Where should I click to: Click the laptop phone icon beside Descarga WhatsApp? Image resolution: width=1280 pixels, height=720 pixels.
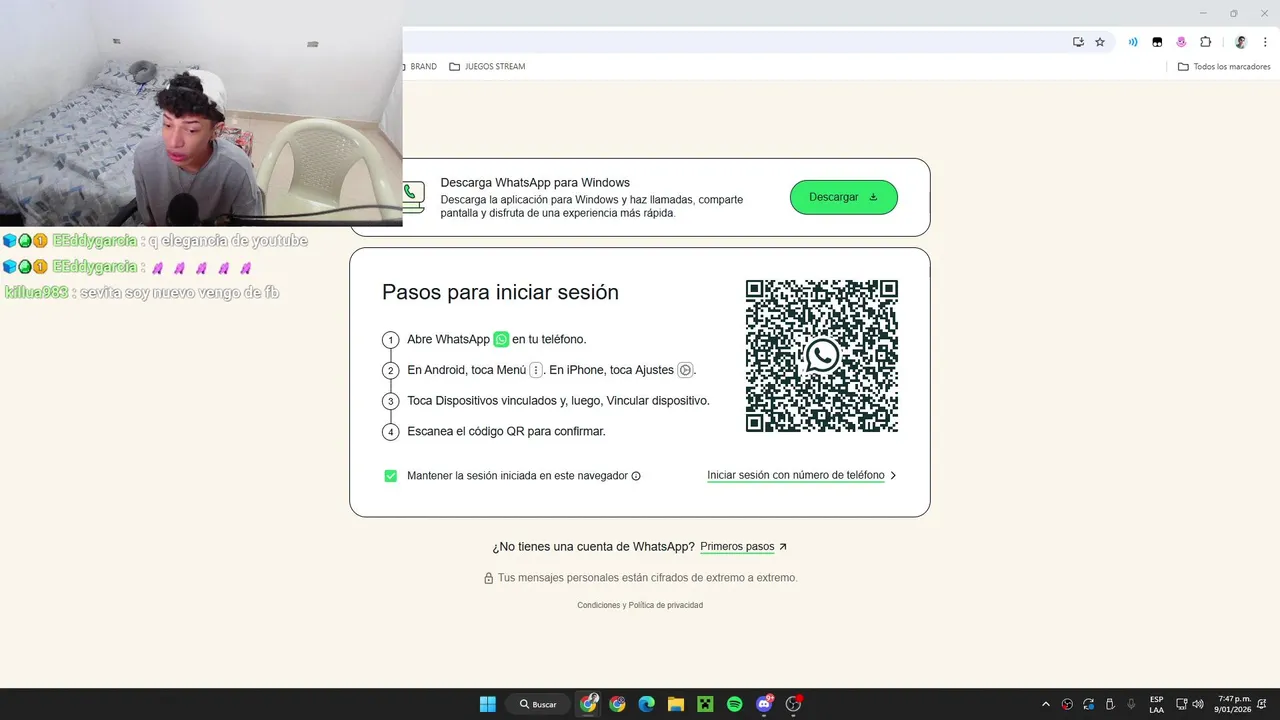(x=414, y=197)
